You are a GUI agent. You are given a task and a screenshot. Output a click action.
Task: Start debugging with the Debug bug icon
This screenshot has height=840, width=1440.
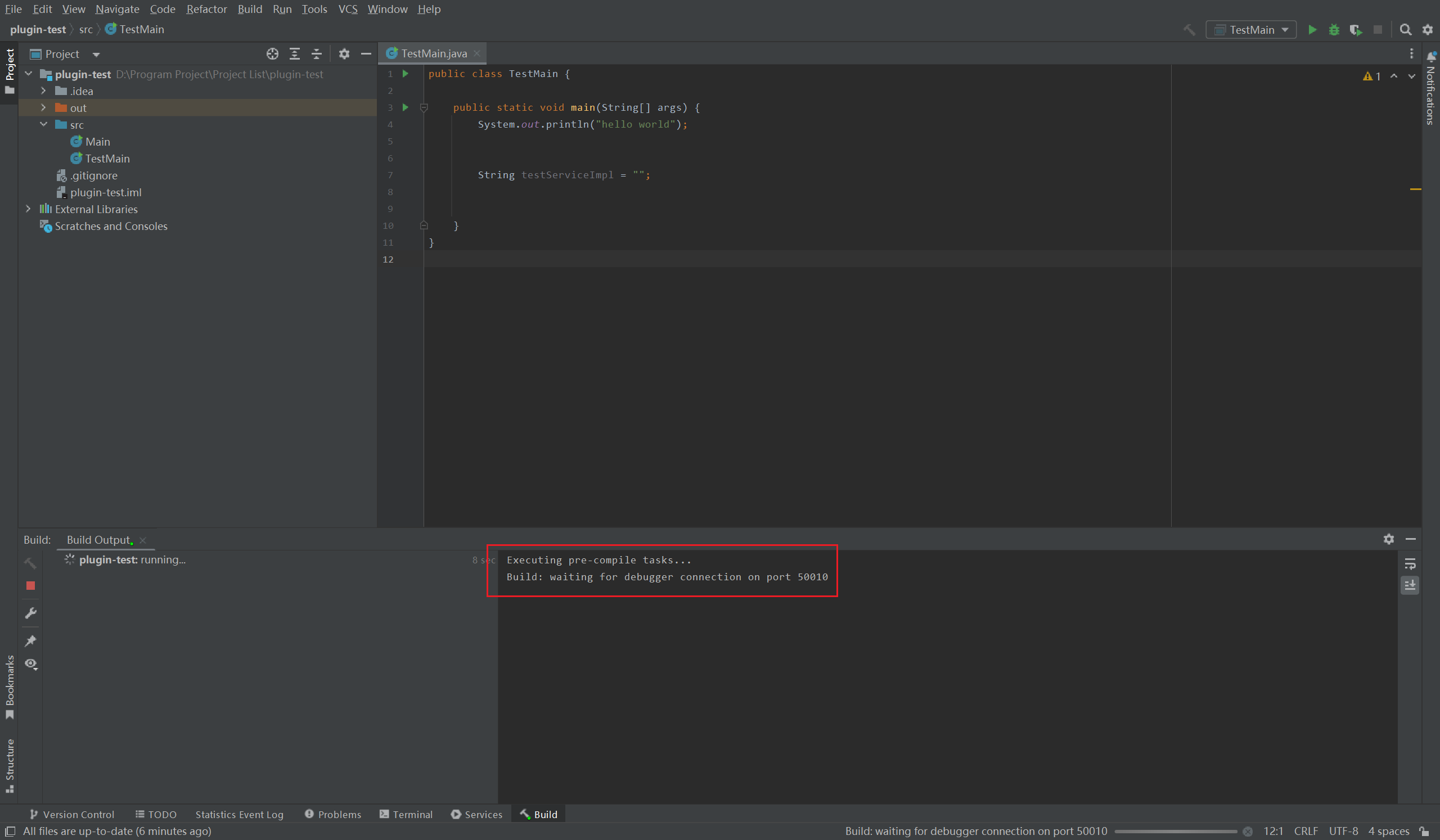coord(1335,30)
